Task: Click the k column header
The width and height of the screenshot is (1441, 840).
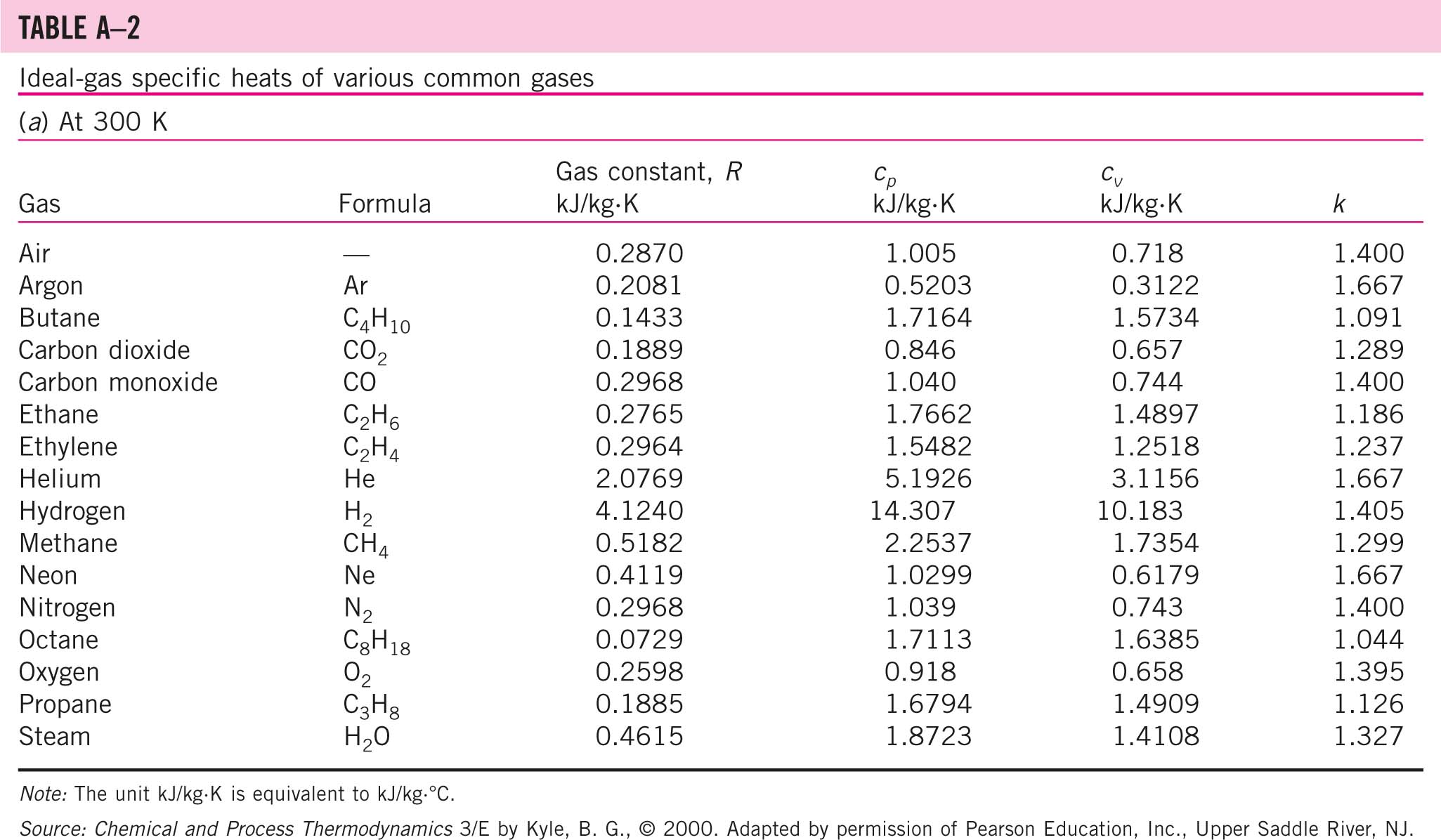Action: [1338, 204]
